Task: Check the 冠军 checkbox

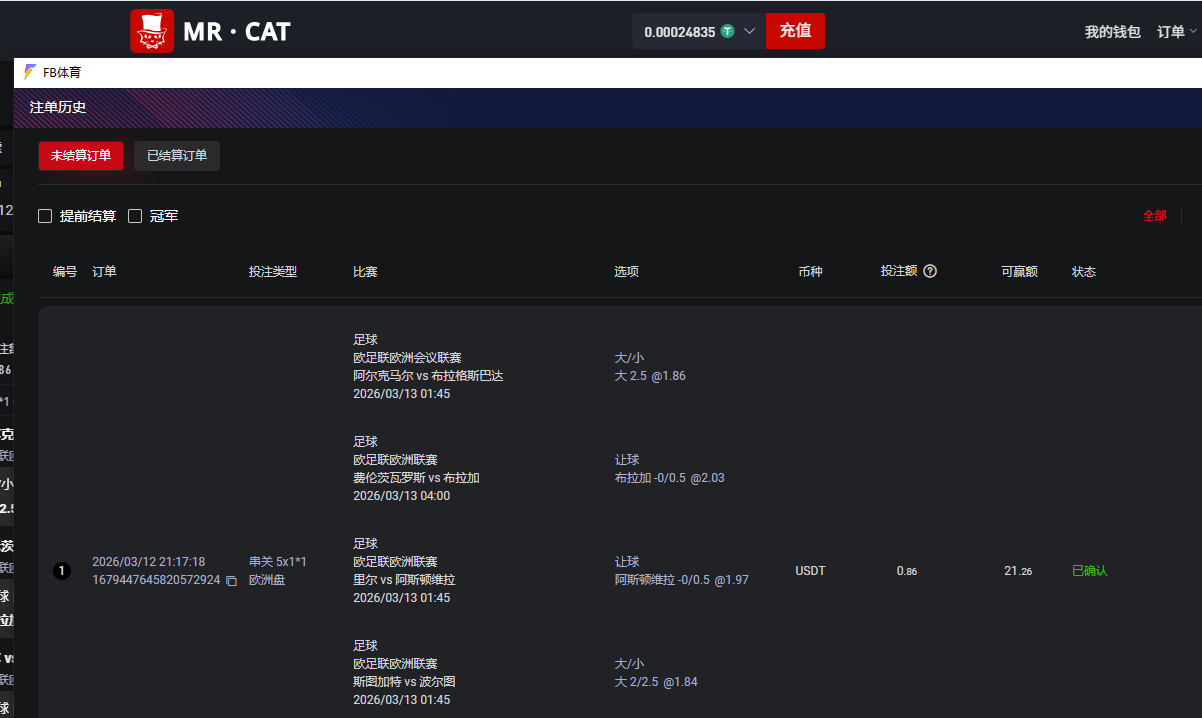Action: point(135,215)
